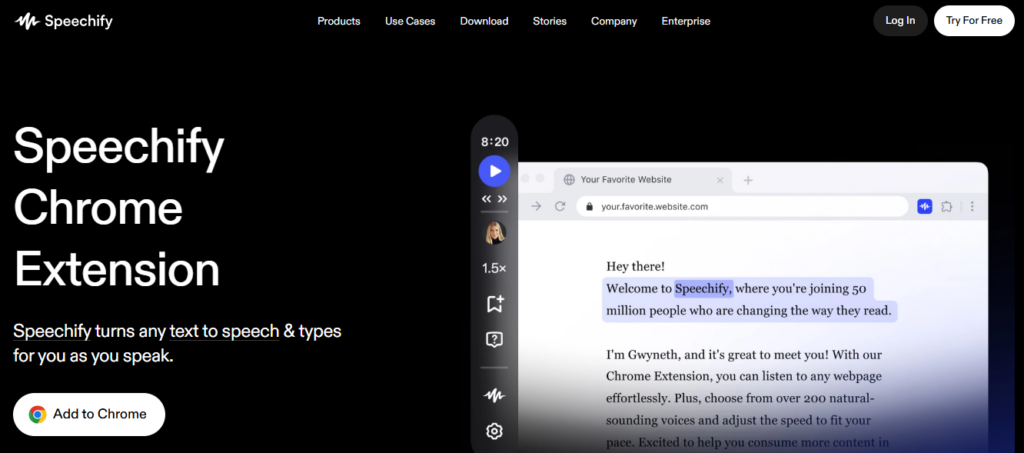Image resolution: width=1024 pixels, height=453 pixels.
Task: Click the question mark help icon
Action: [x=494, y=339]
